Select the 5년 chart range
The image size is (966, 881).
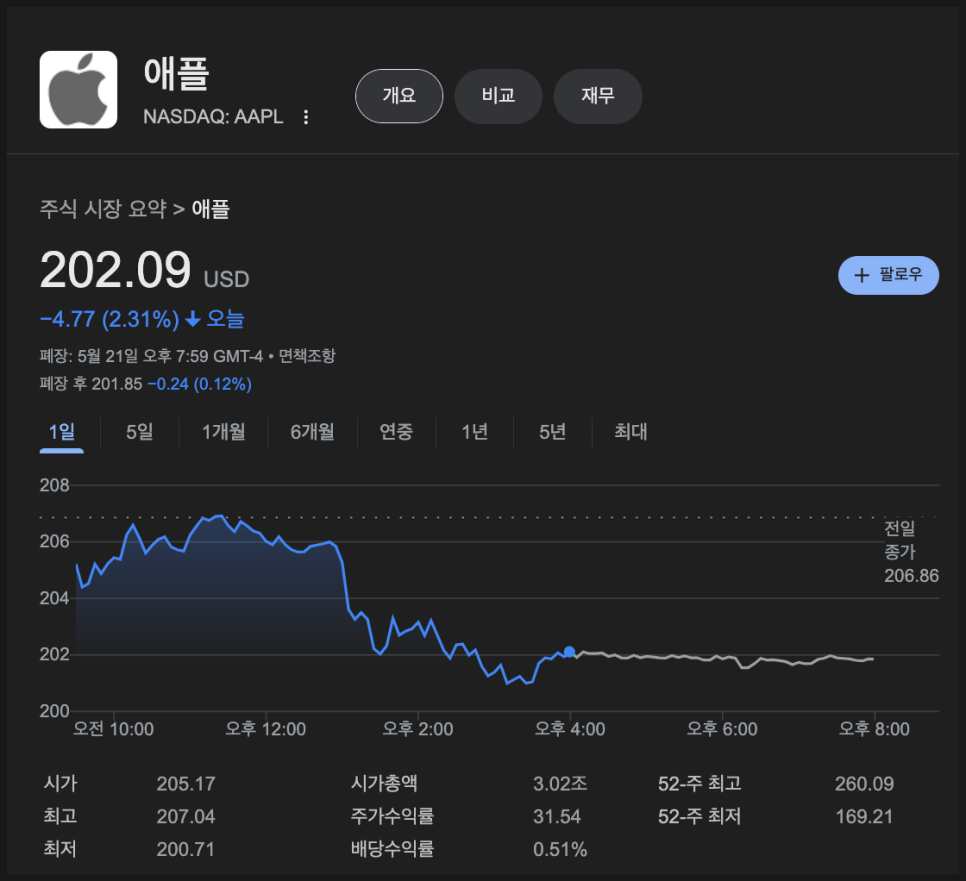(x=552, y=432)
